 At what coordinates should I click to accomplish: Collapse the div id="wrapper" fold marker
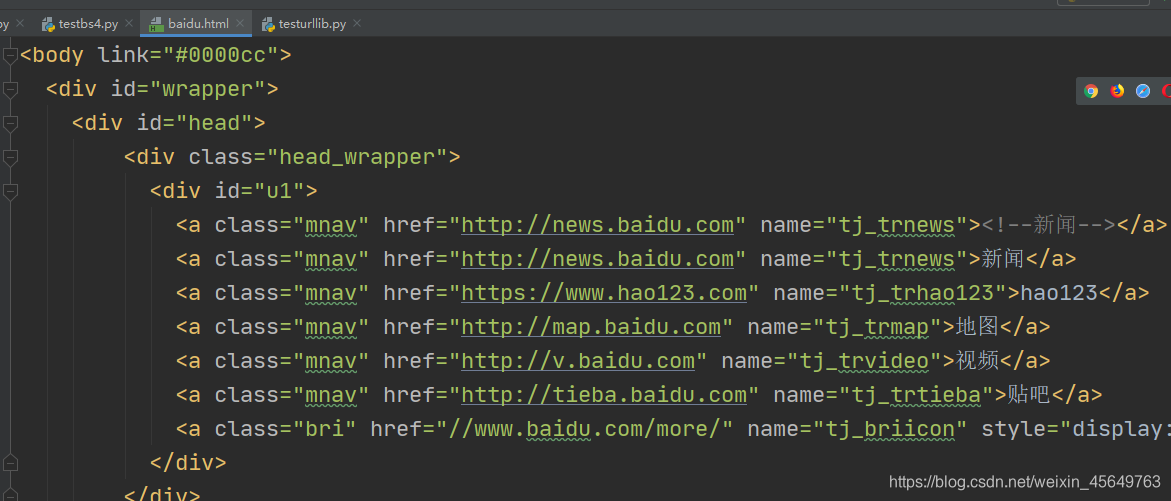tap(10, 90)
